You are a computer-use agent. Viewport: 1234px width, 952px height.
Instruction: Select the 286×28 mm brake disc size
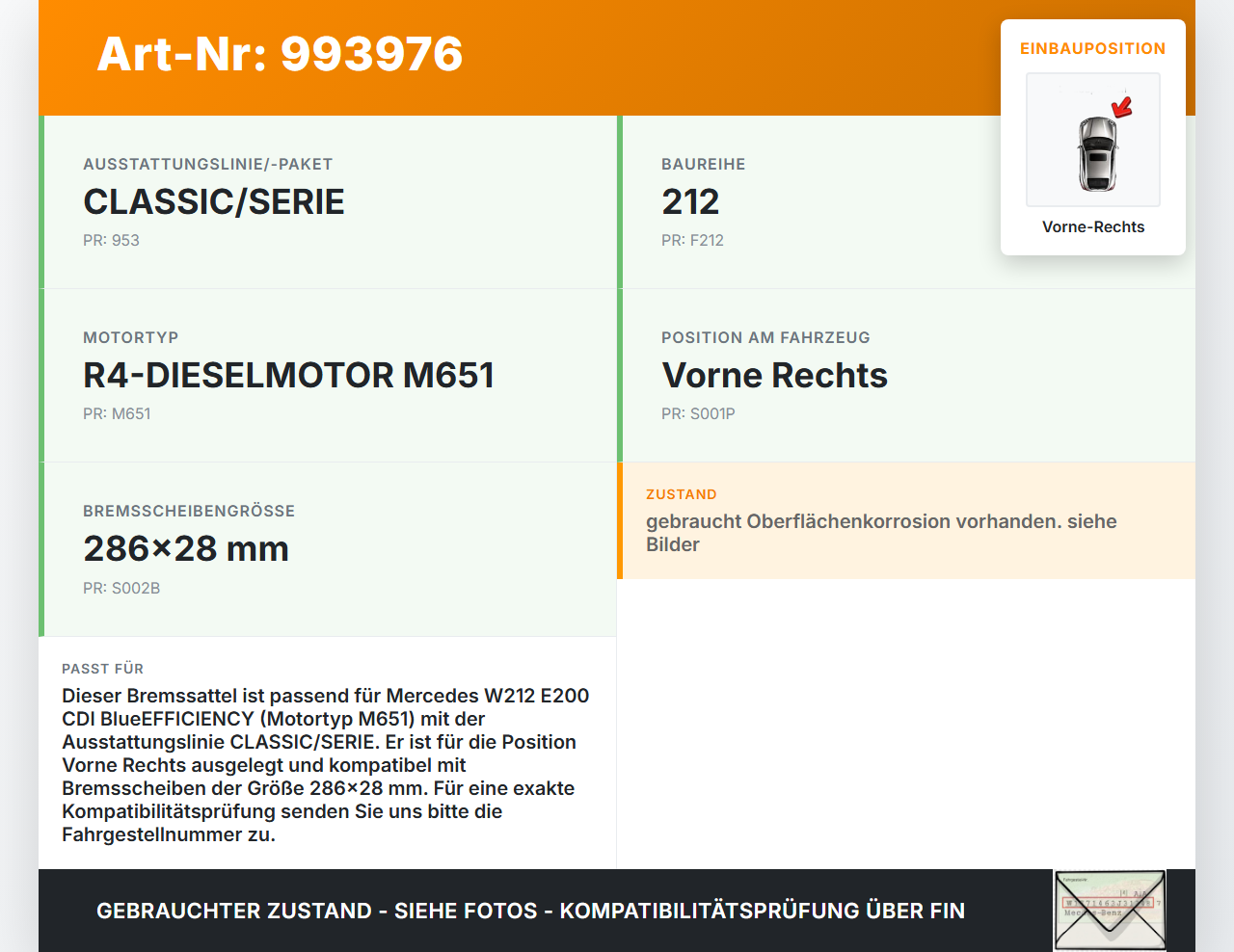pyautogui.click(x=186, y=549)
